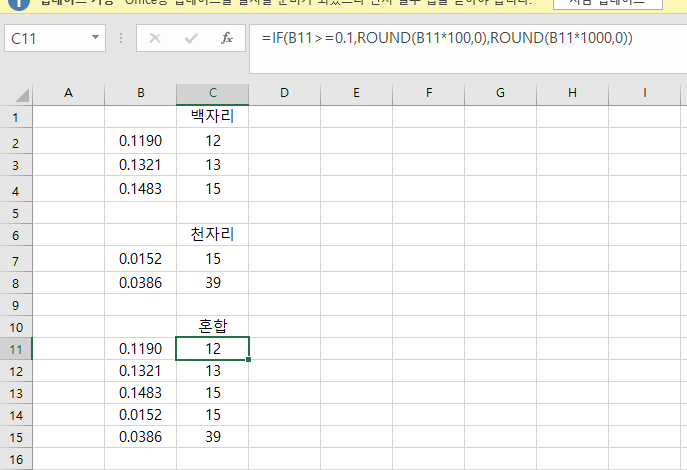Viewport: 687px width, 470px height.
Task: Click the Name Box showing C11
Action: [55, 38]
